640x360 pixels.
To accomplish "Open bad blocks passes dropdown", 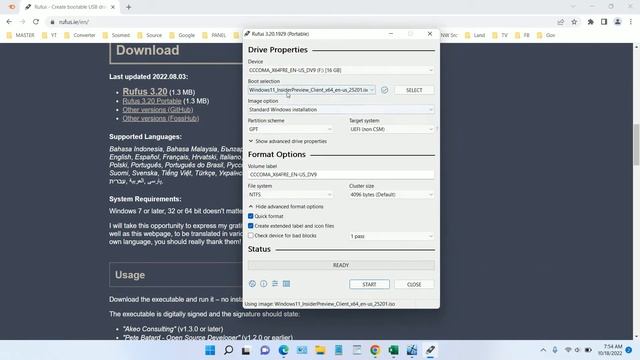I will pos(391,236).
